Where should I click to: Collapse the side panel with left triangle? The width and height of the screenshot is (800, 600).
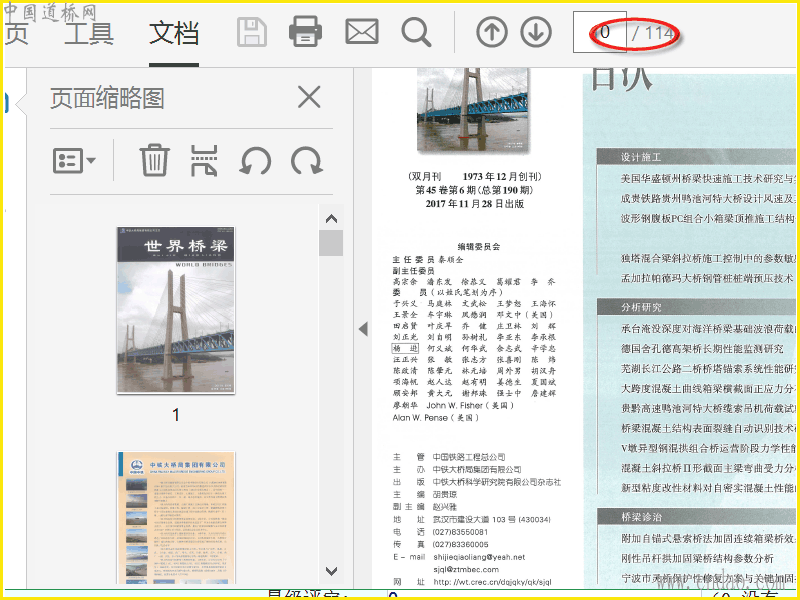pos(363,329)
